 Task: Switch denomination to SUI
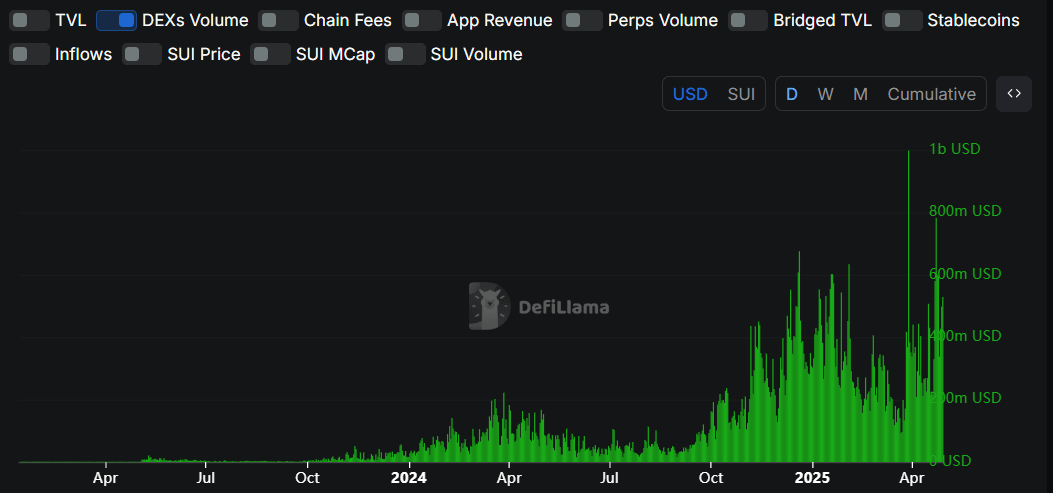pos(741,94)
